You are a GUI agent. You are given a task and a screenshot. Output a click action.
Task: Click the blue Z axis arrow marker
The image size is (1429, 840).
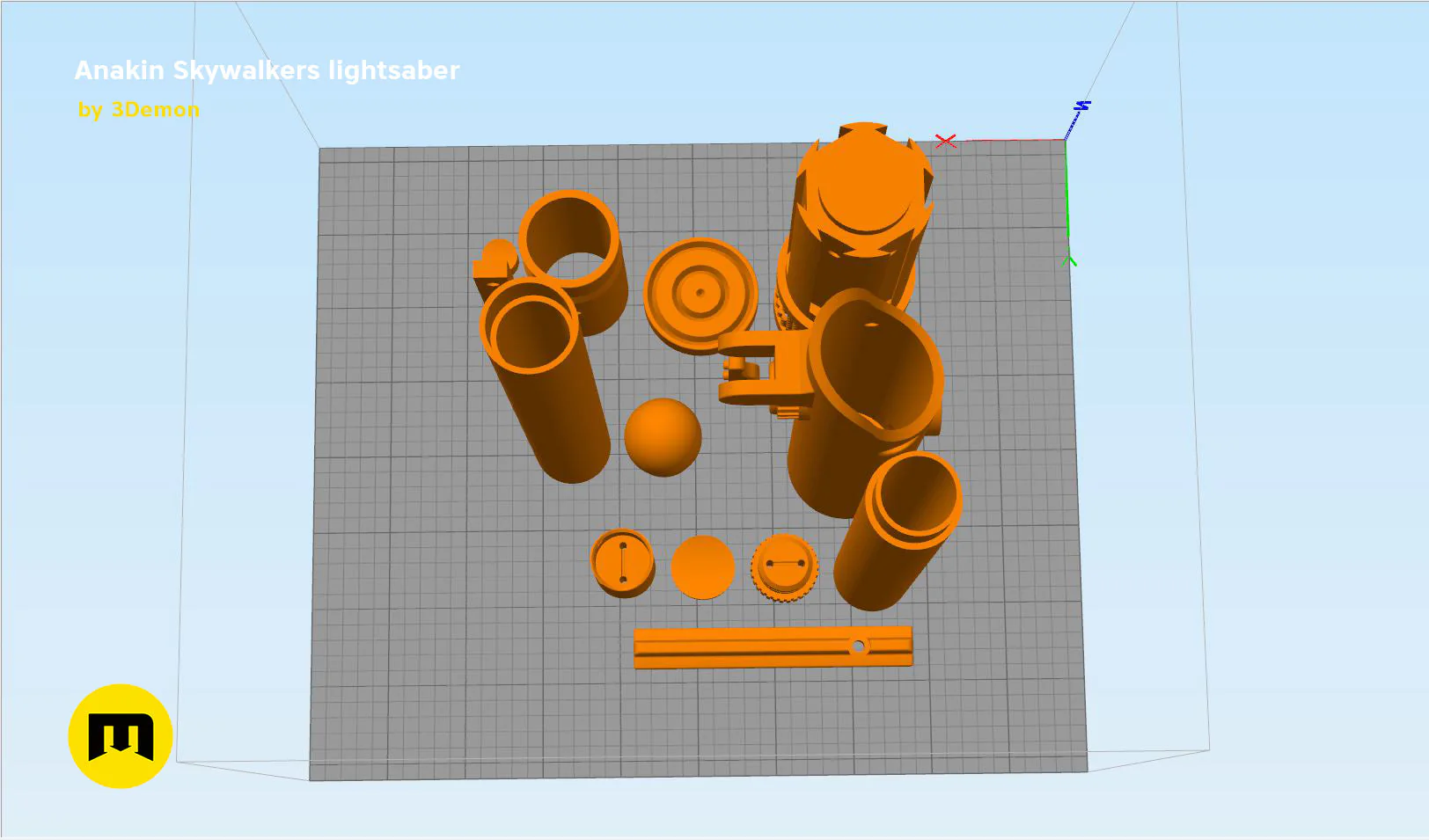(x=1081, y=106)
